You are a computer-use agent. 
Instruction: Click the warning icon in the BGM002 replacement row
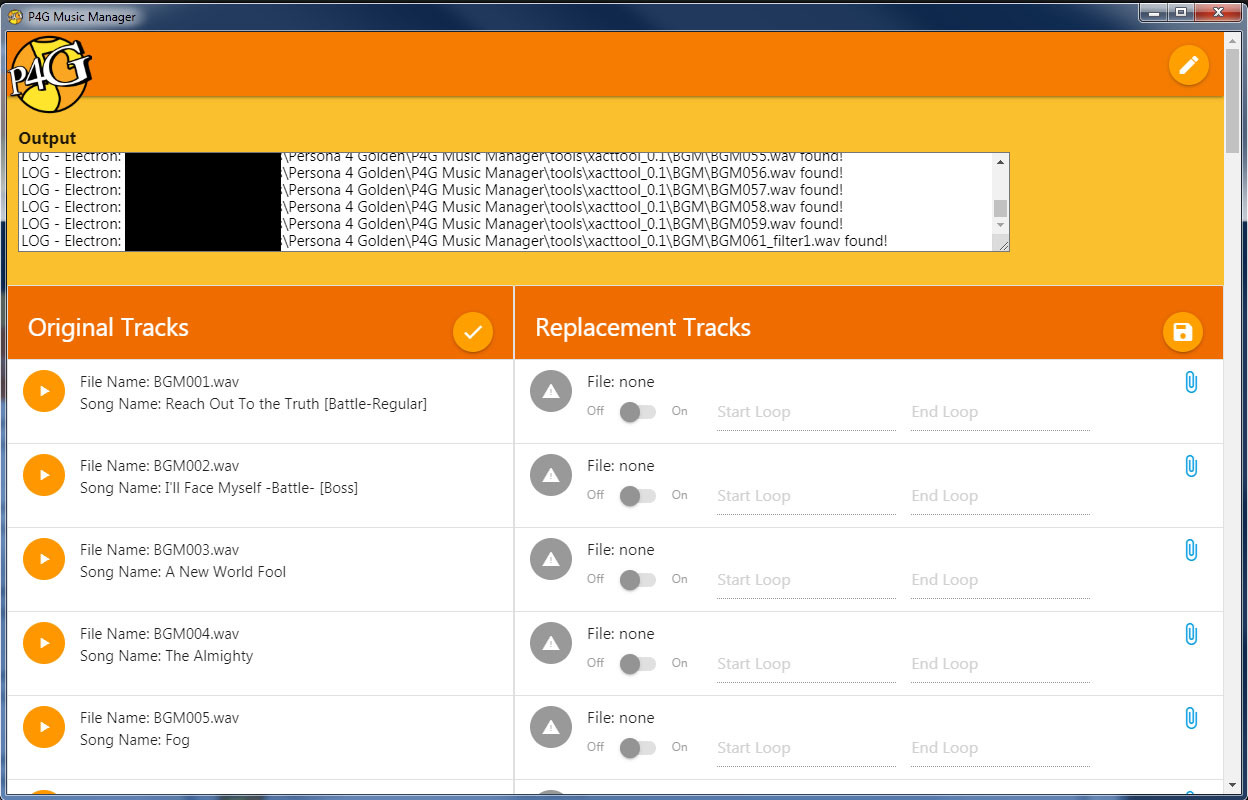point(551,475)
